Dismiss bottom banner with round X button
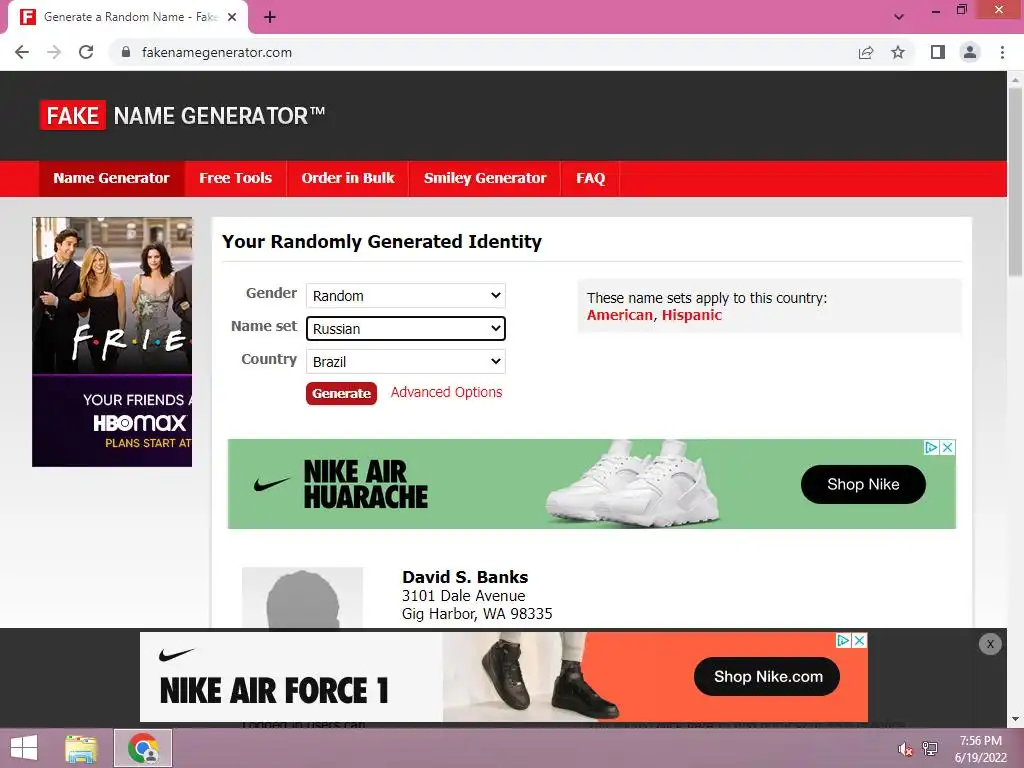The image size is (1024, 768). [x=990, y=644]
